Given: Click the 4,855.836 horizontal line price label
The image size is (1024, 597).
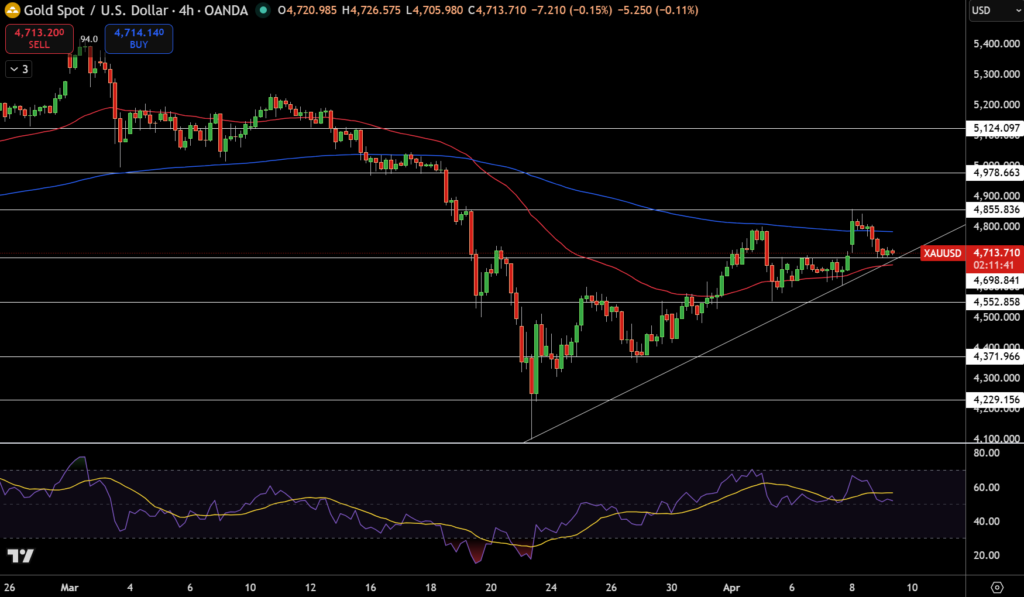Looking at the screenshot, I should [995, 209].
